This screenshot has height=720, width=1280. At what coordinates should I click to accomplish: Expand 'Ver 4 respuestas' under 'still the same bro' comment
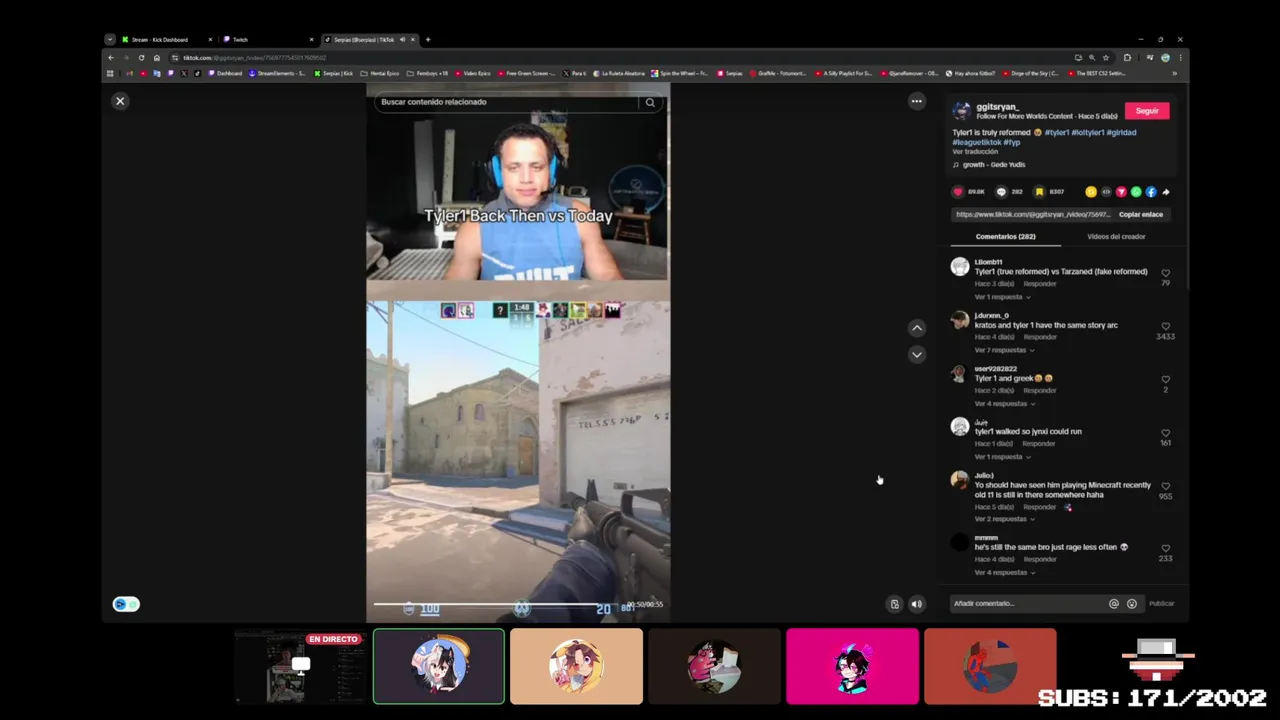coord(1004,572)
